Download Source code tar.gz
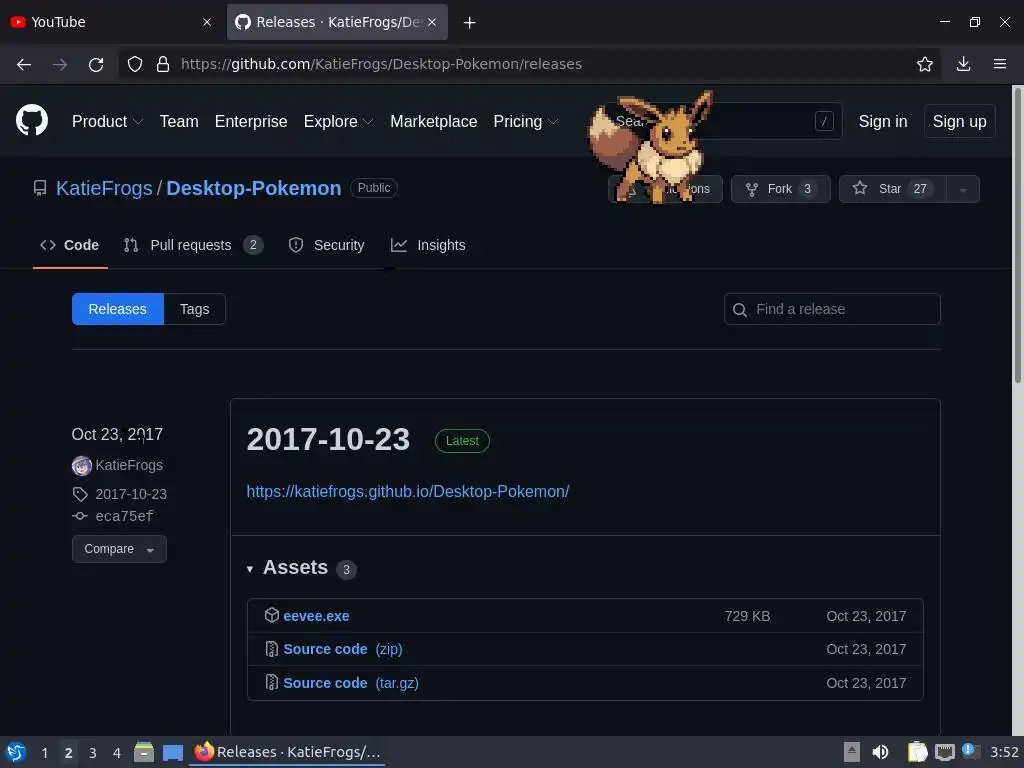The image size is (1024, 768). 351,683
